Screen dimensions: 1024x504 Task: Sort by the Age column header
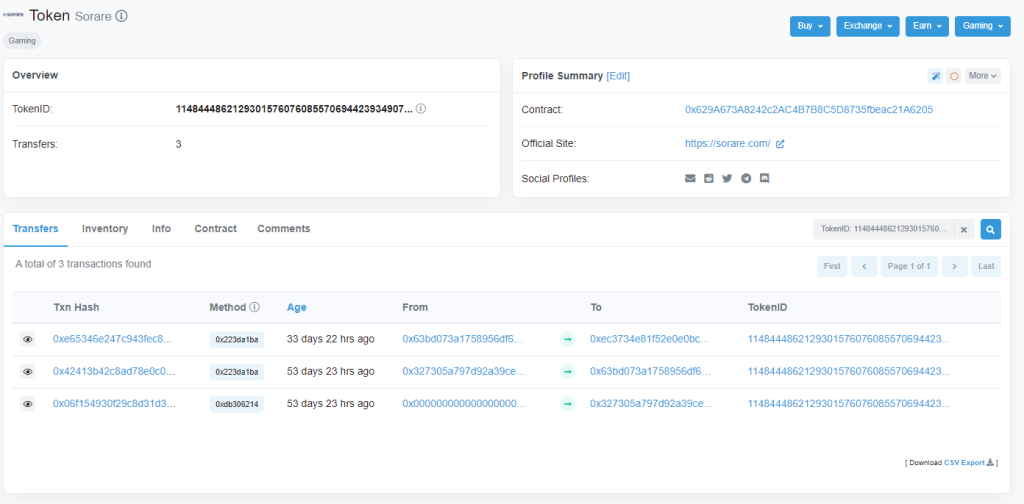(296, 307)
